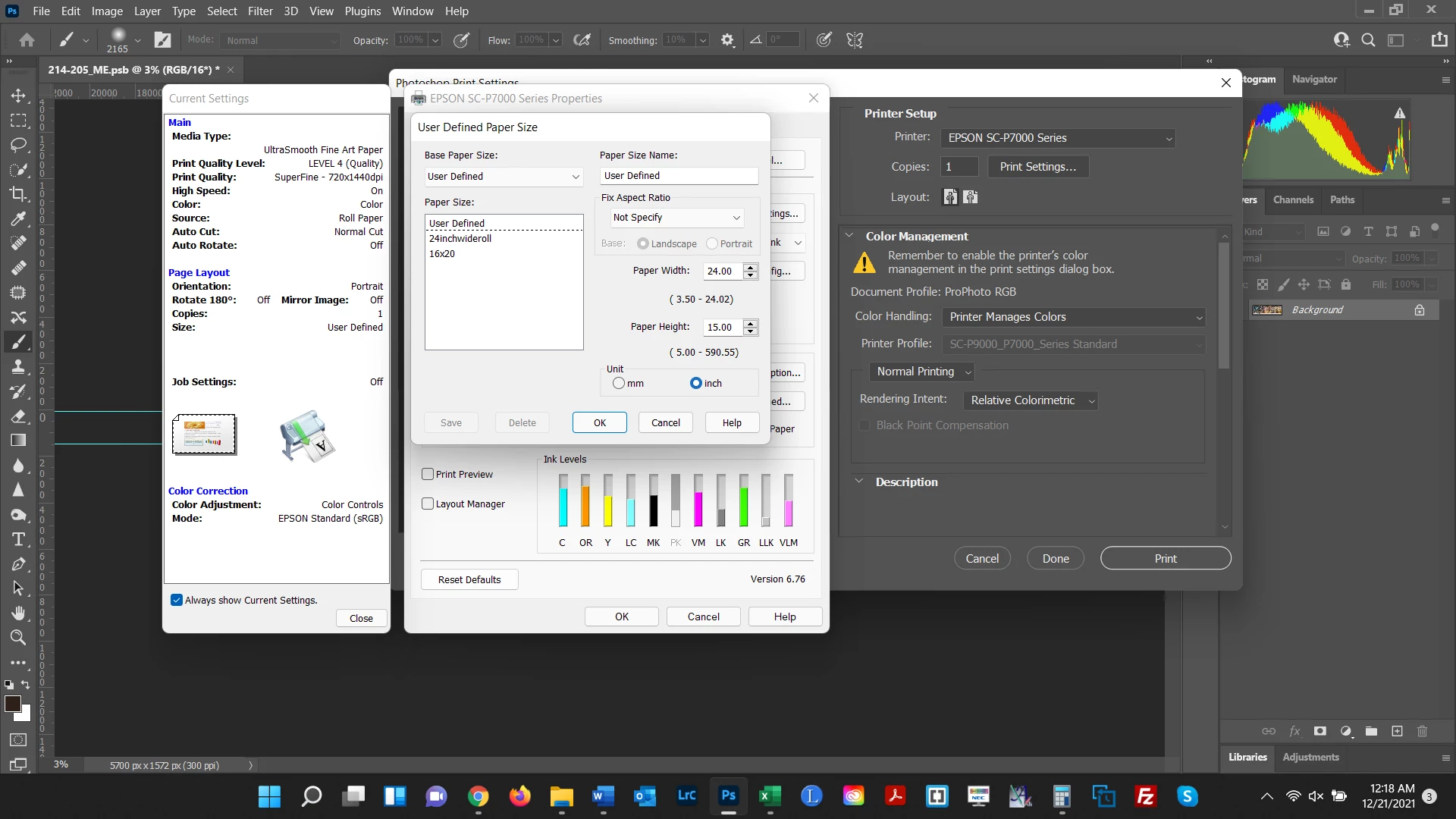This screenshot has width=1456, height=819.
Task: Open Excel from the taskbar
Action: [x=770, y=796]
